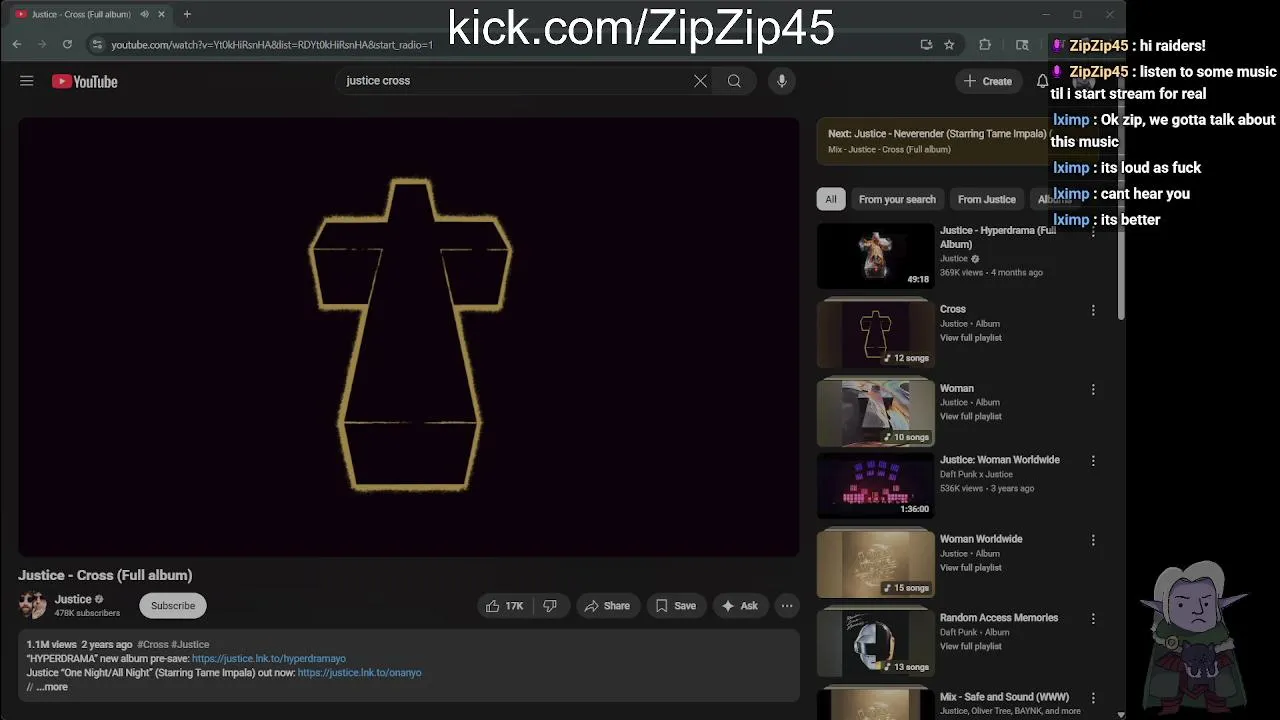Clear the search box with the X icon
1280x720 pixels.
pyautogui.click(x=700, y=81)
